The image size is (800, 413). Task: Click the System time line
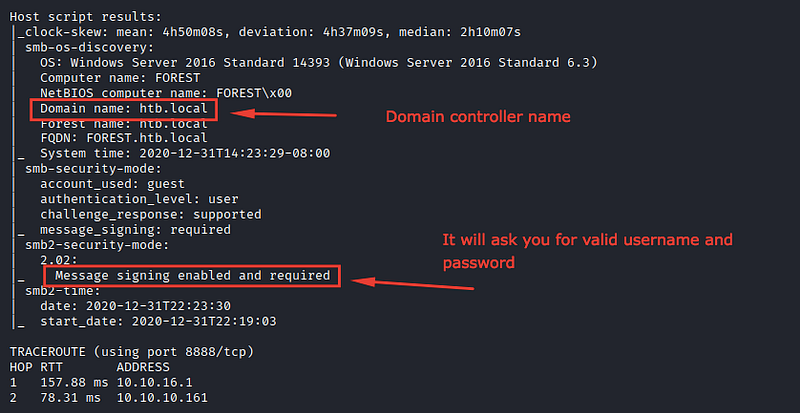(x=185, y=153)
